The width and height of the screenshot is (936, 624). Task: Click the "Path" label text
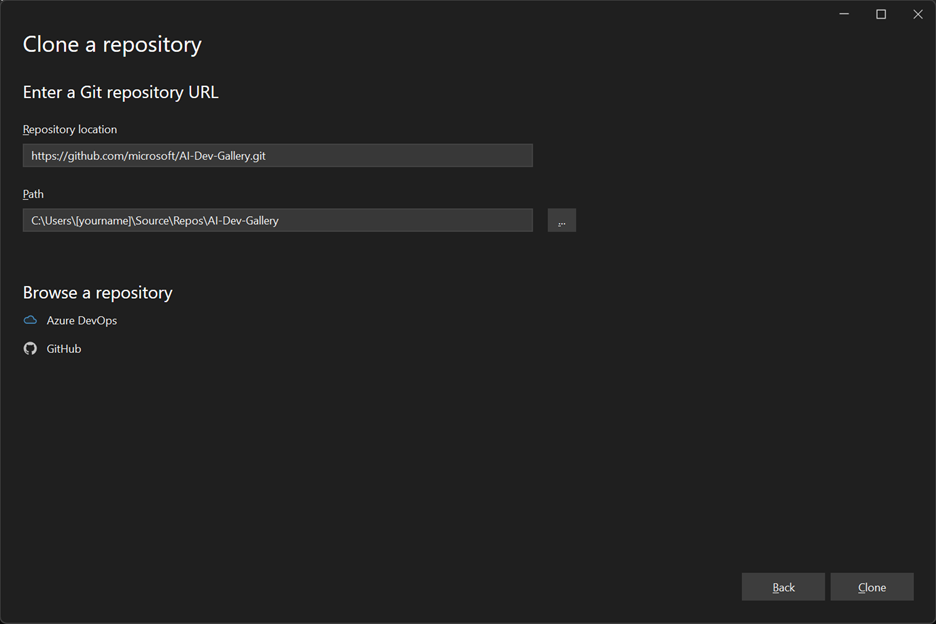coord(33,194)
